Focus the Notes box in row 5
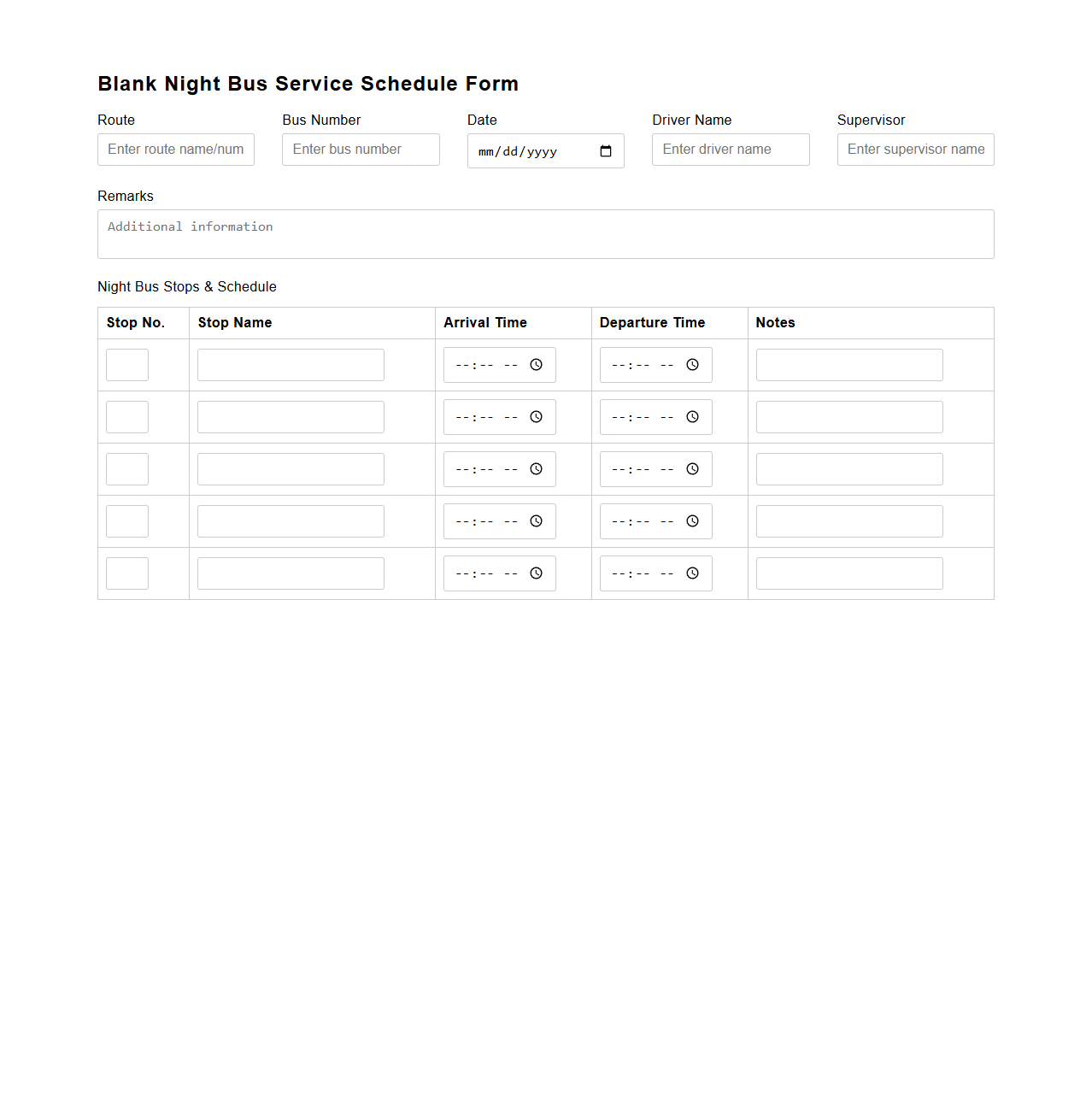 point(848,573)
